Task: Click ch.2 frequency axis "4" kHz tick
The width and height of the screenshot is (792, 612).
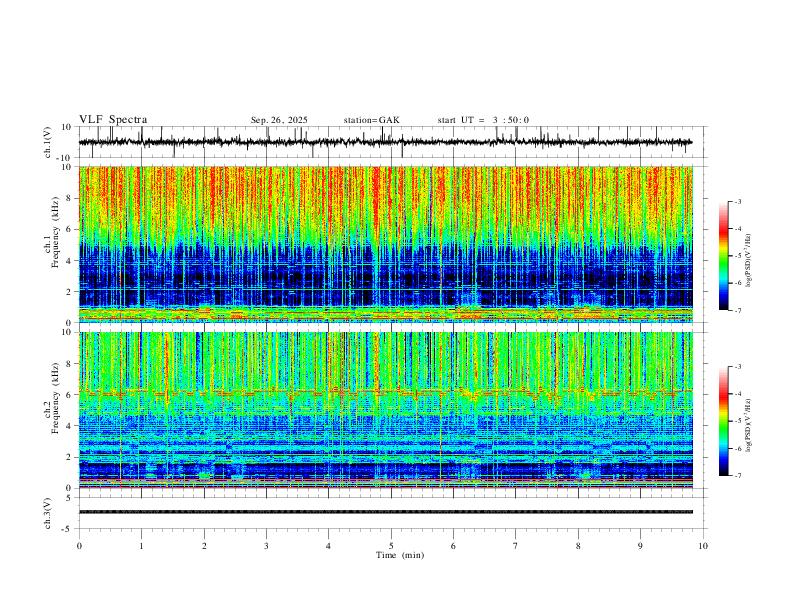Action: point(71,426)
